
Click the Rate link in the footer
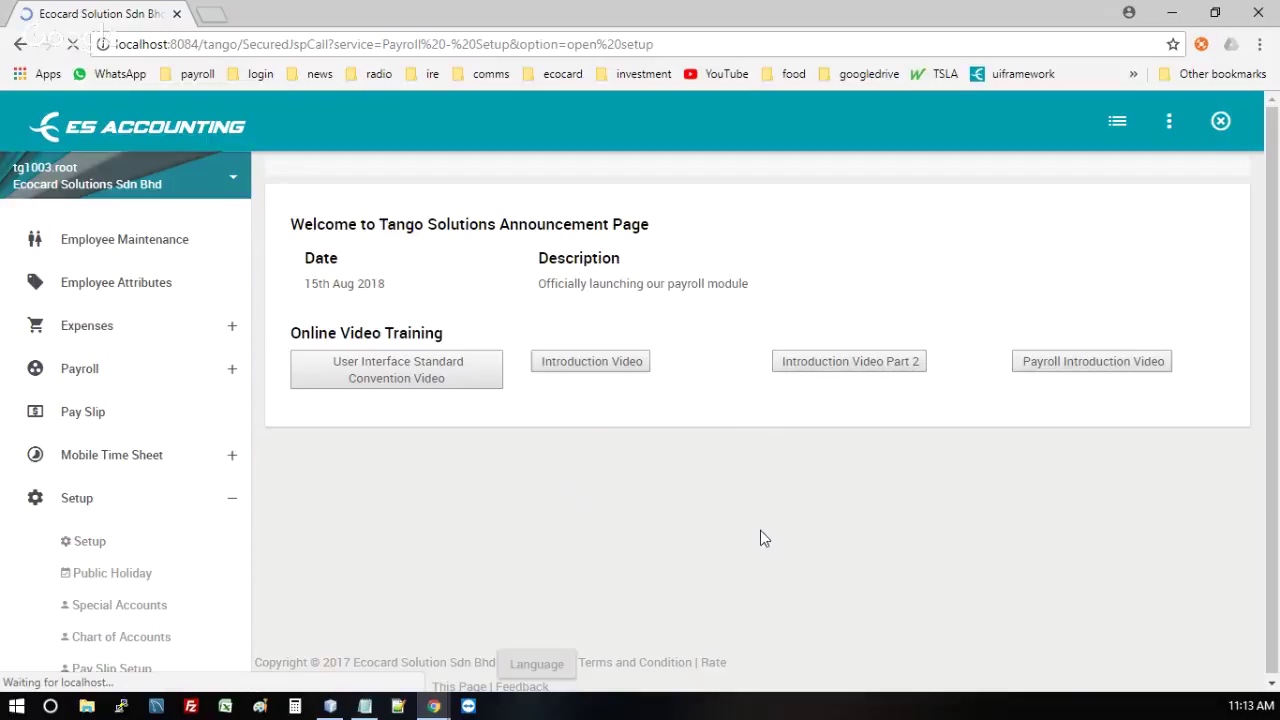(x=714, y=662)
